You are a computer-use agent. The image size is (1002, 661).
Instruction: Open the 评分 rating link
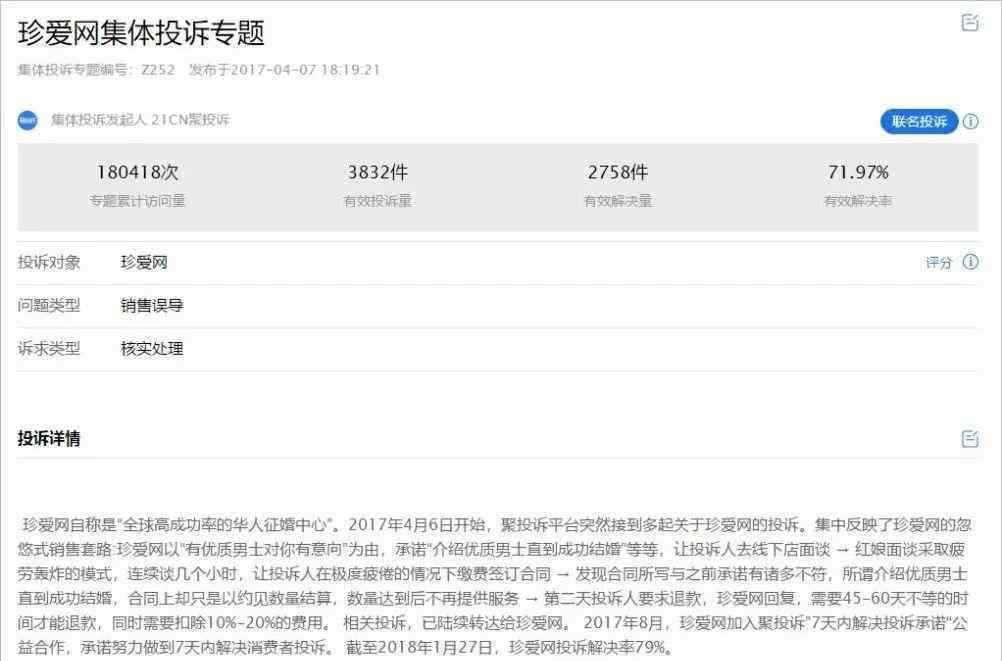click(938, 263)
